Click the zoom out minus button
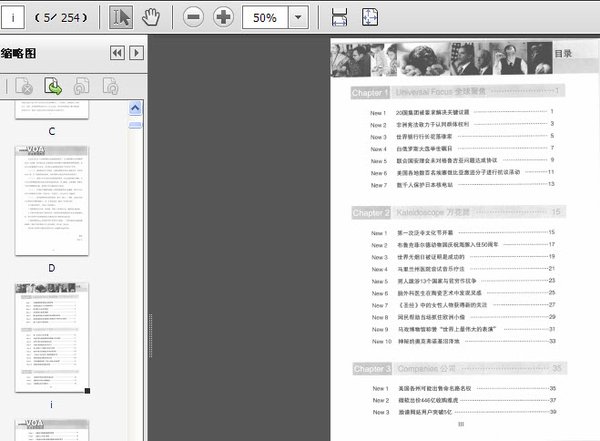This screenshot has height=441, width=600. (x=194, y=17)
